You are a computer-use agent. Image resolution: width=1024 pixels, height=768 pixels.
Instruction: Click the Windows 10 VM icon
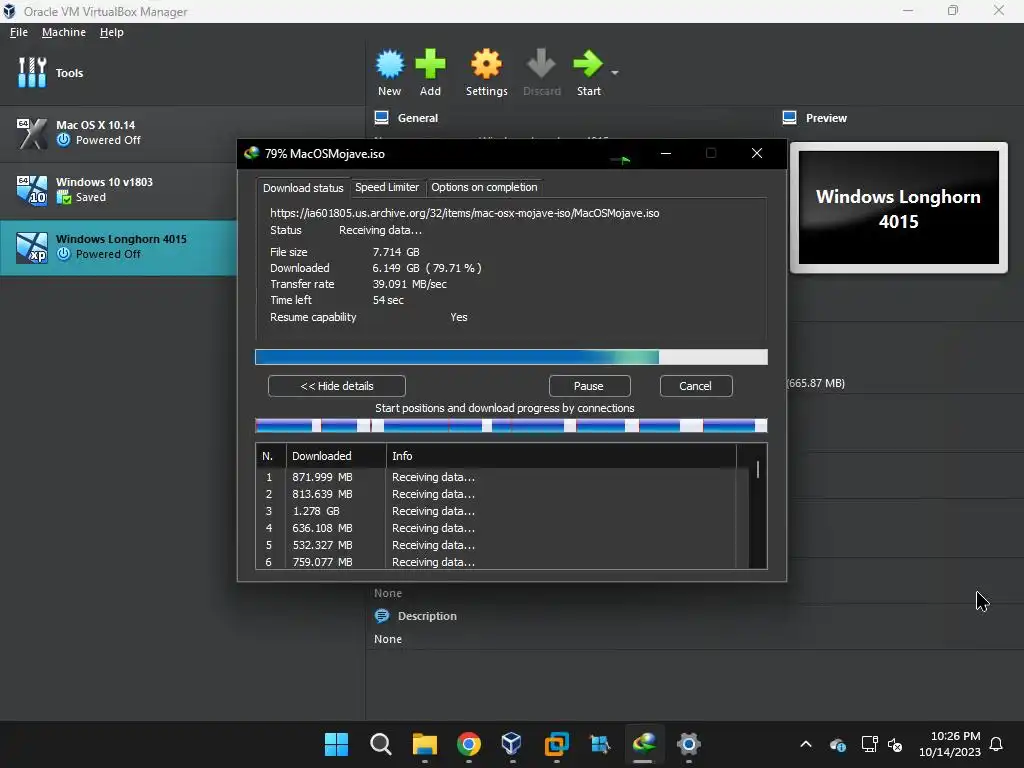click(x=31, y=191)
